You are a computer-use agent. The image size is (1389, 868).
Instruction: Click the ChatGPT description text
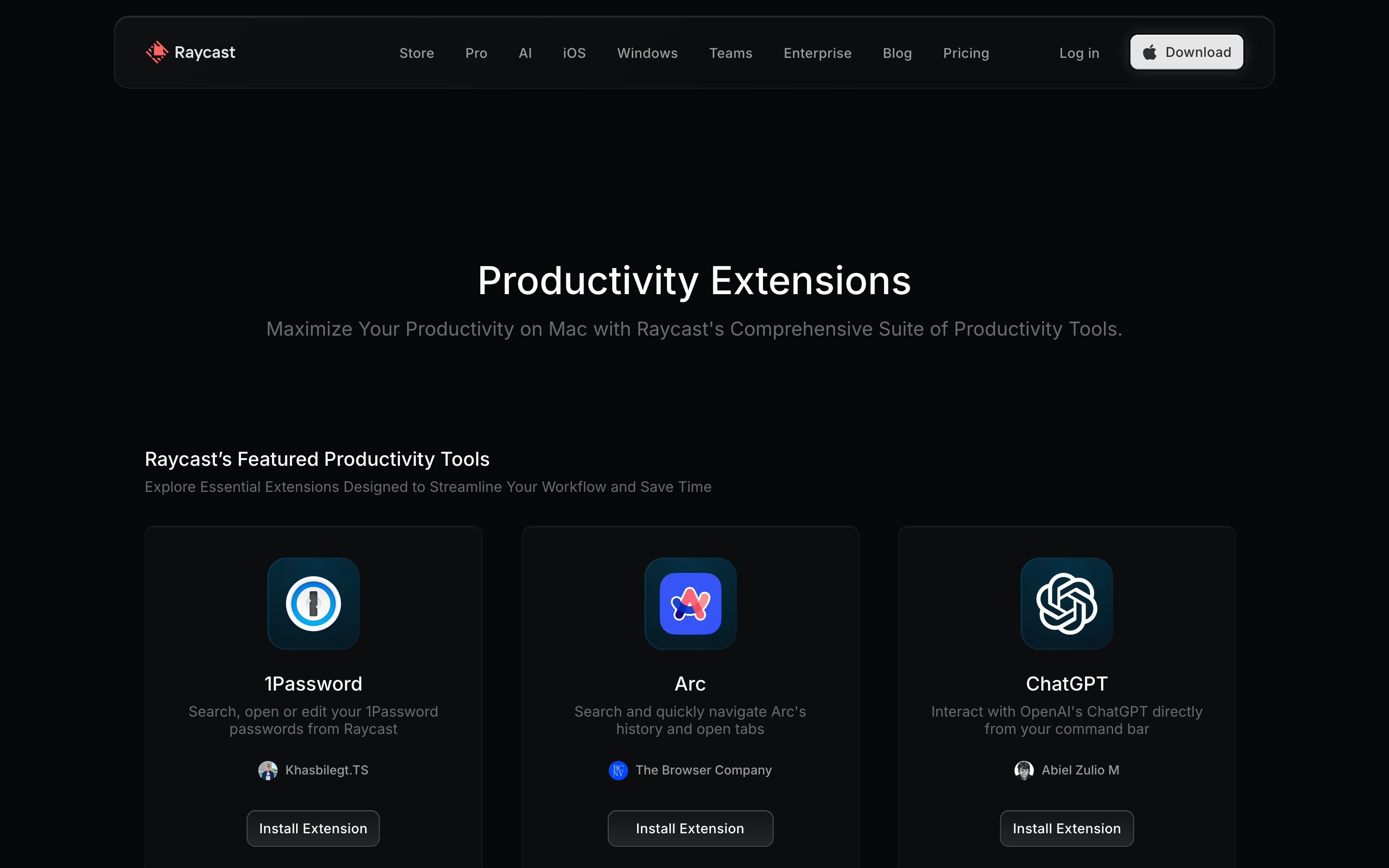1067,720
